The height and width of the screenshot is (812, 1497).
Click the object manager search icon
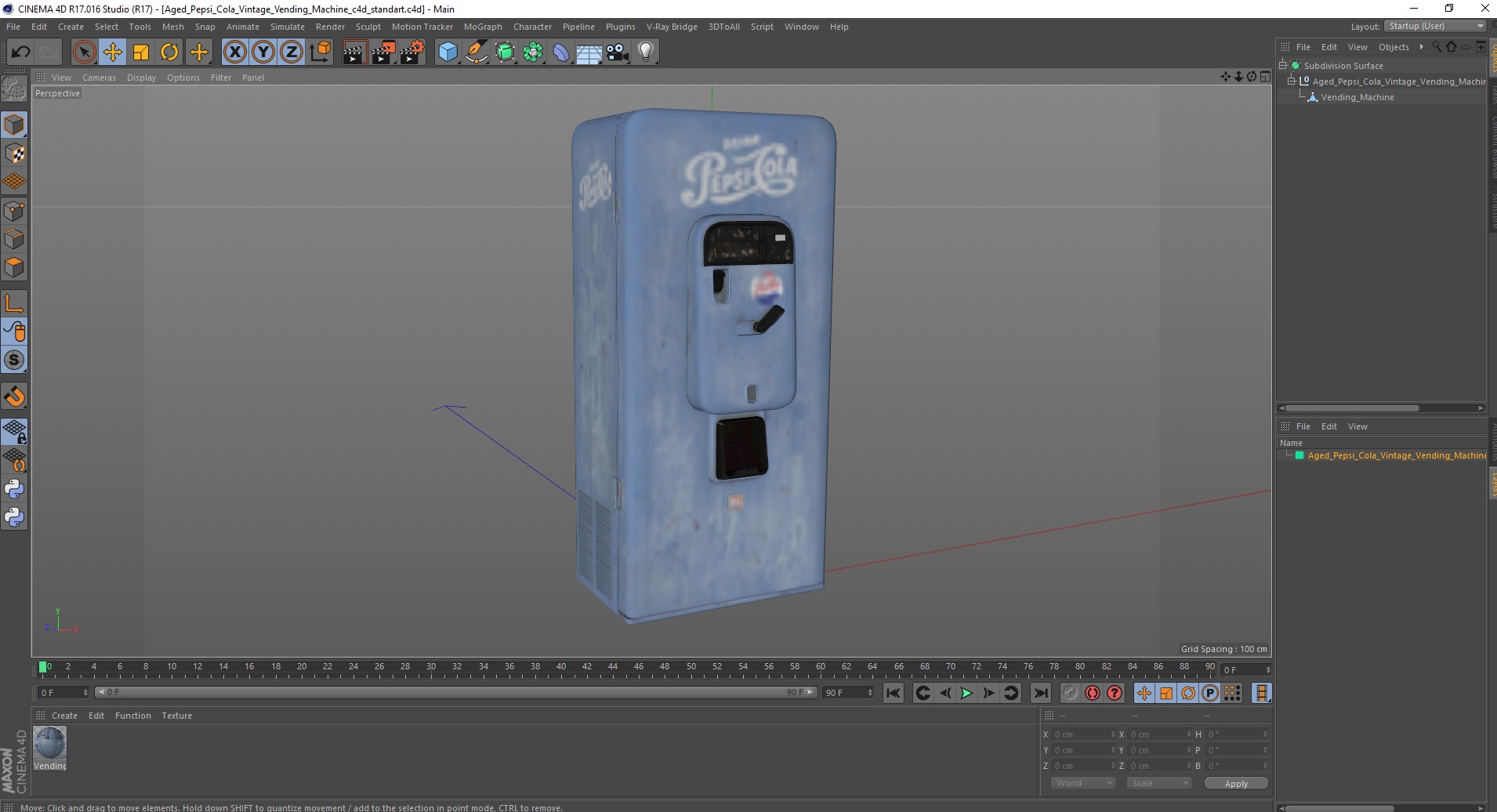pyautogui.click(x=1436, y=47)
